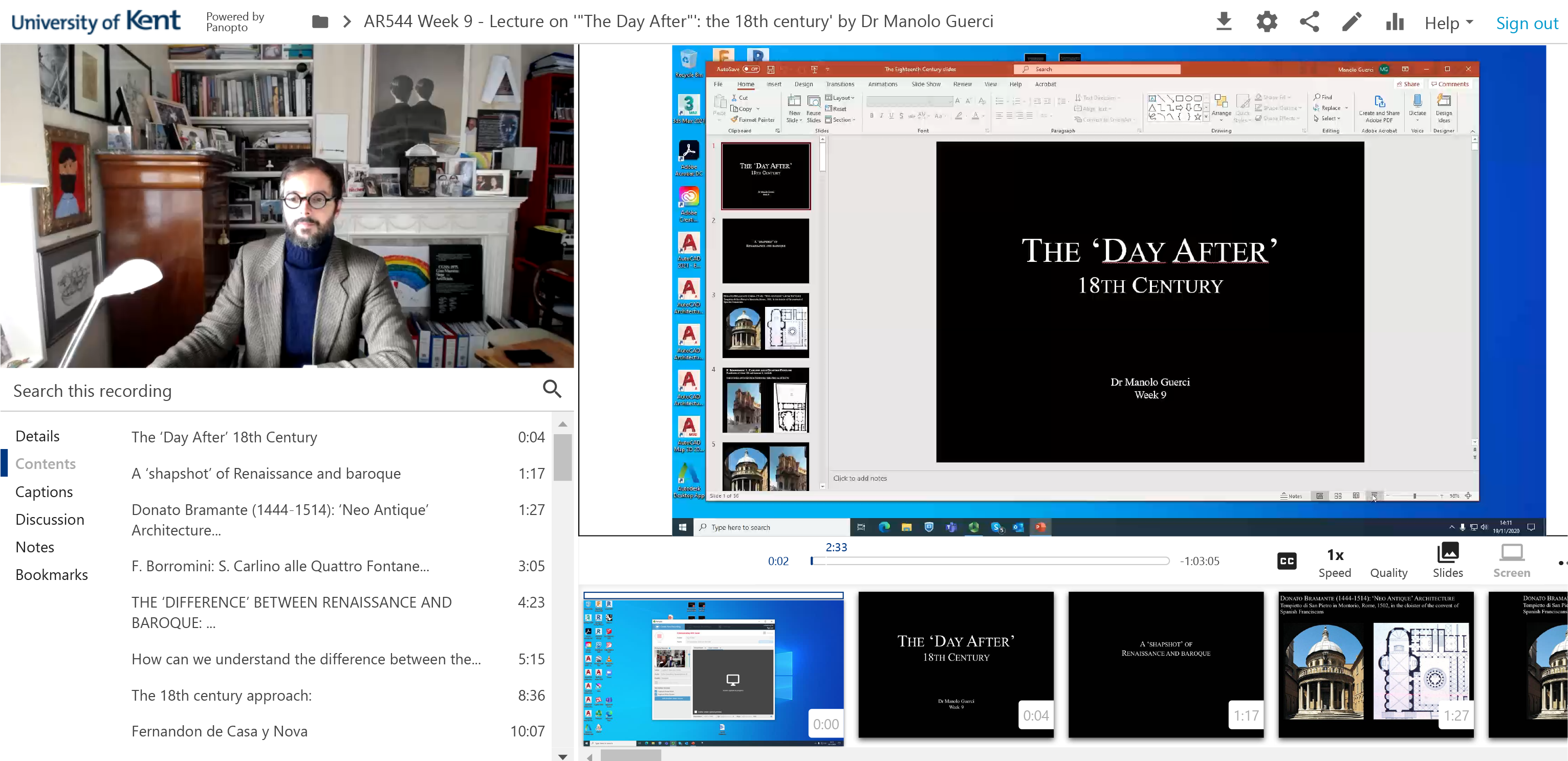Change playback speed from 1x
Viewport: 1568px width, 761px height.
point(1335,562)
